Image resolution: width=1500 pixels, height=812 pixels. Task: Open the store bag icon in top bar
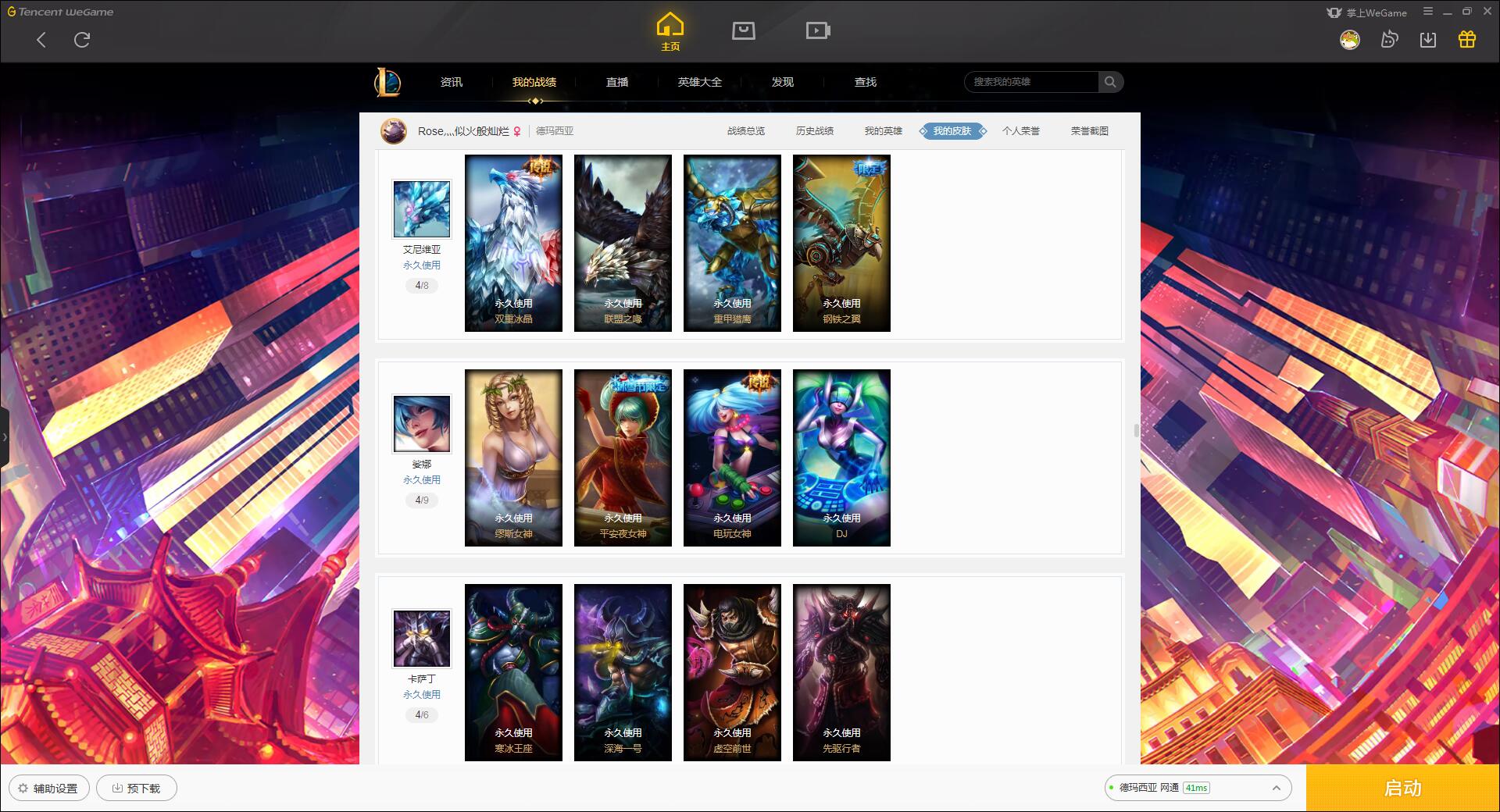click(743, 30)
